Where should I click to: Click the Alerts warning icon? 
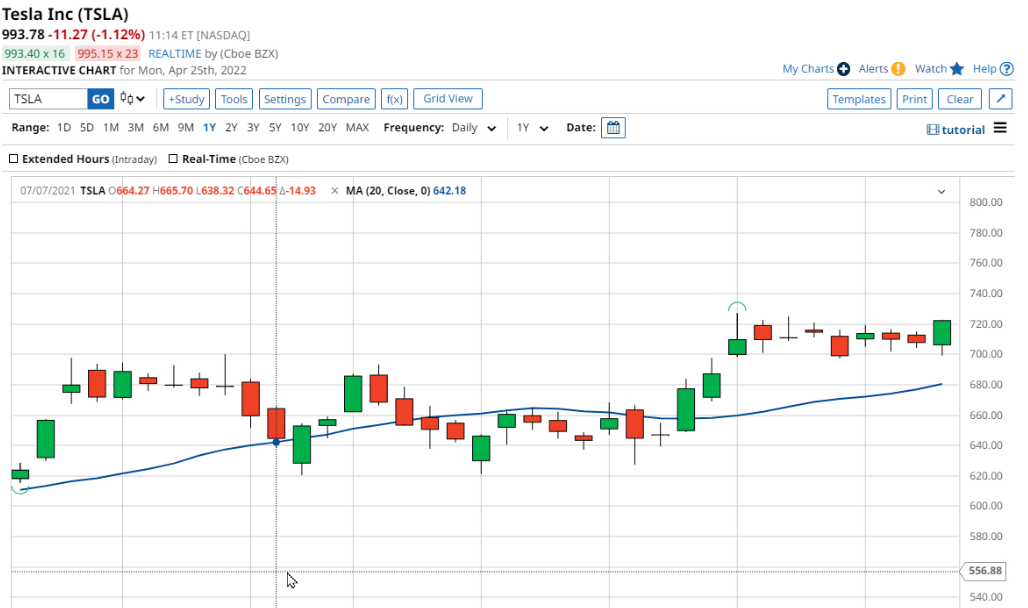[x=899, y=68]
